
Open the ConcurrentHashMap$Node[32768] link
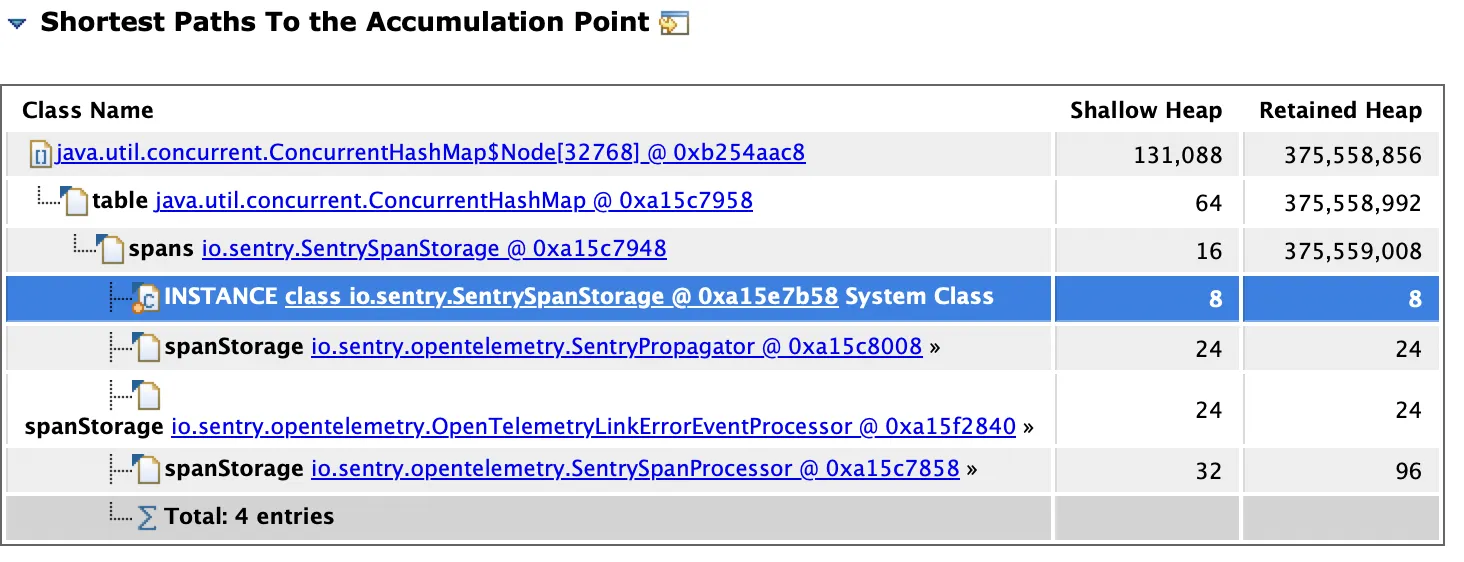[x=430, y=153]
